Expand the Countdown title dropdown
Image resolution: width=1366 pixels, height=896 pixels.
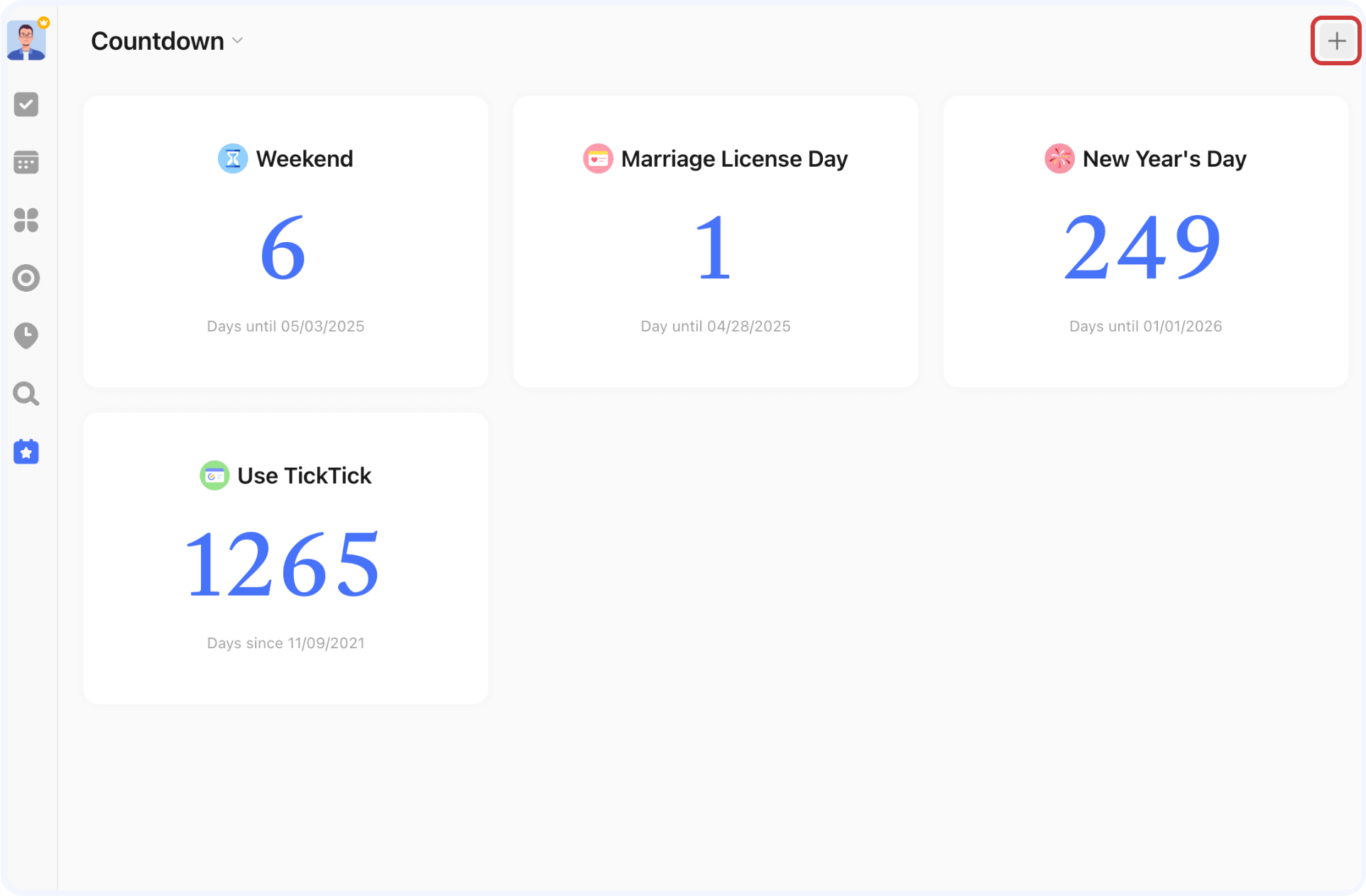click(x=237, y=41)
